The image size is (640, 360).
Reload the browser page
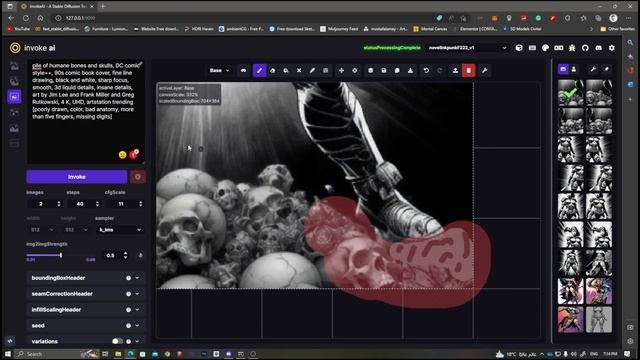[26, 18]
